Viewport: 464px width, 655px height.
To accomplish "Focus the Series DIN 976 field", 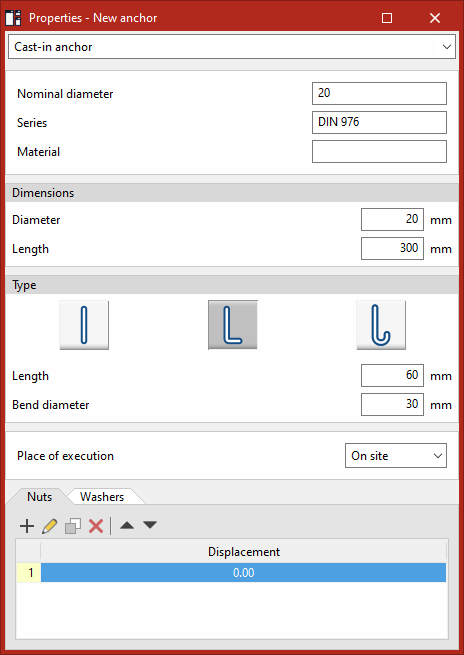I will [379, 122].
